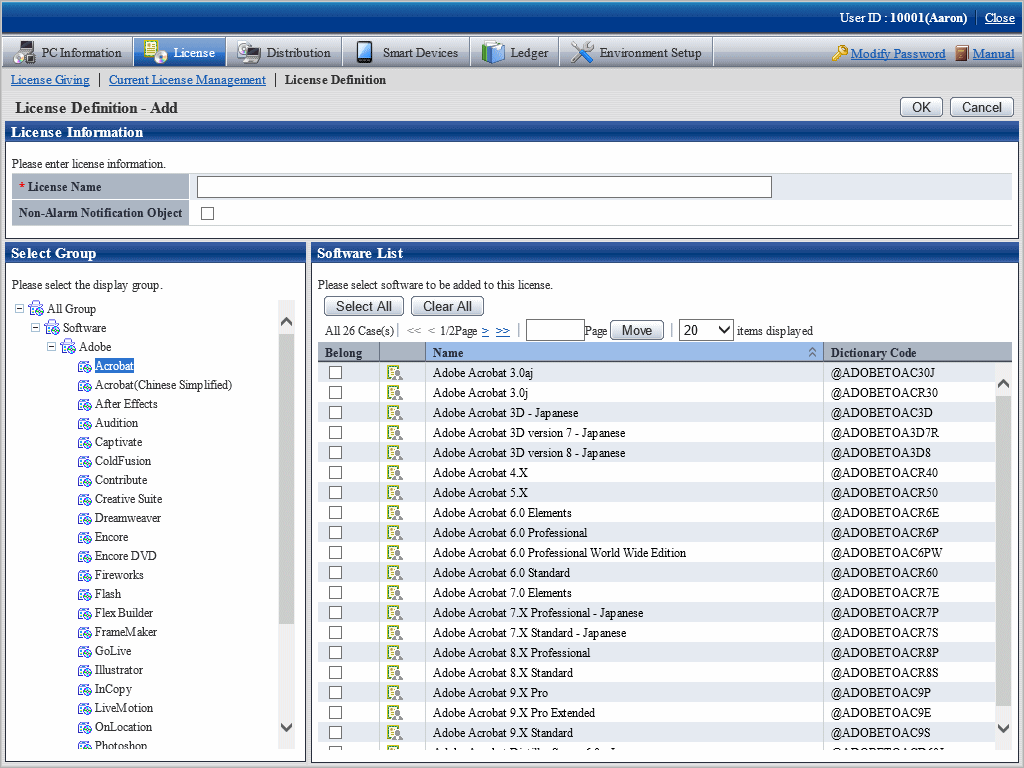Check the box for Adobe Acrobat 9.X Pro Extended
Viewport: 1024px width, 768px height.
[335, 712]
